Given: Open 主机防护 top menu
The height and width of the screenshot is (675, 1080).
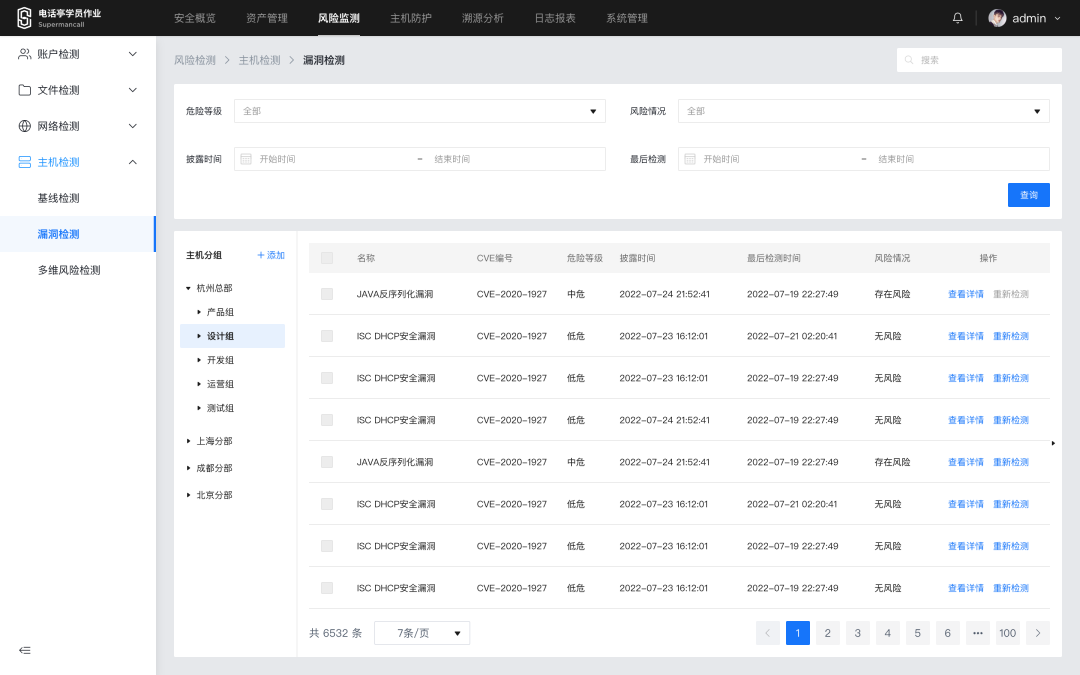Looking at the screenshot, I should coord(411,18).
